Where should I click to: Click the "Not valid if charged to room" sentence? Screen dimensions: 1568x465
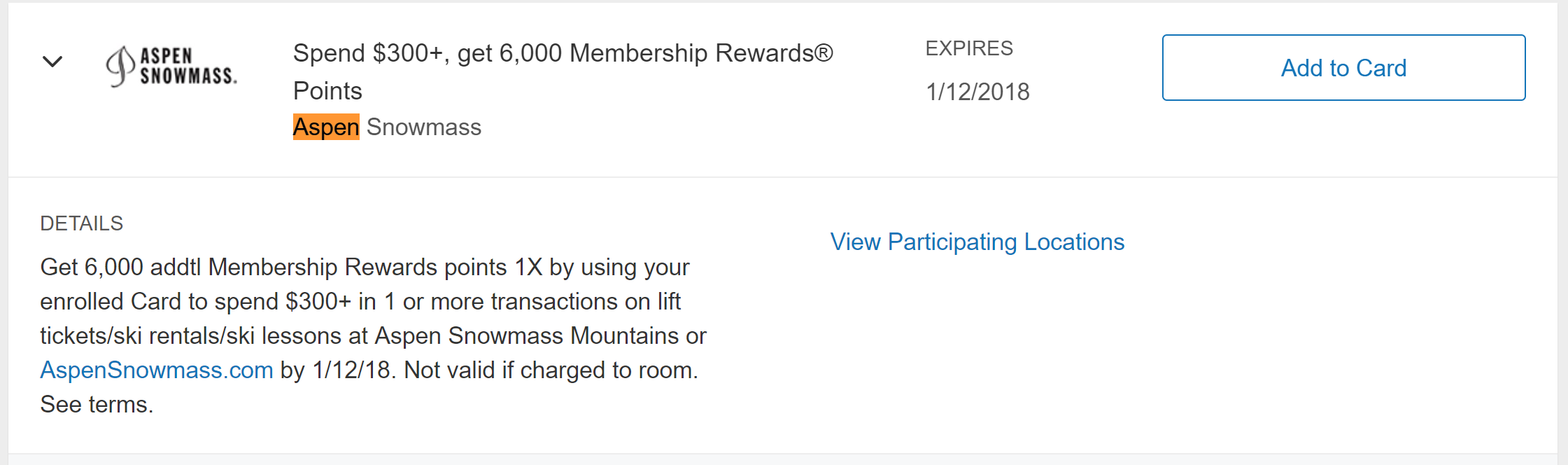551,370
